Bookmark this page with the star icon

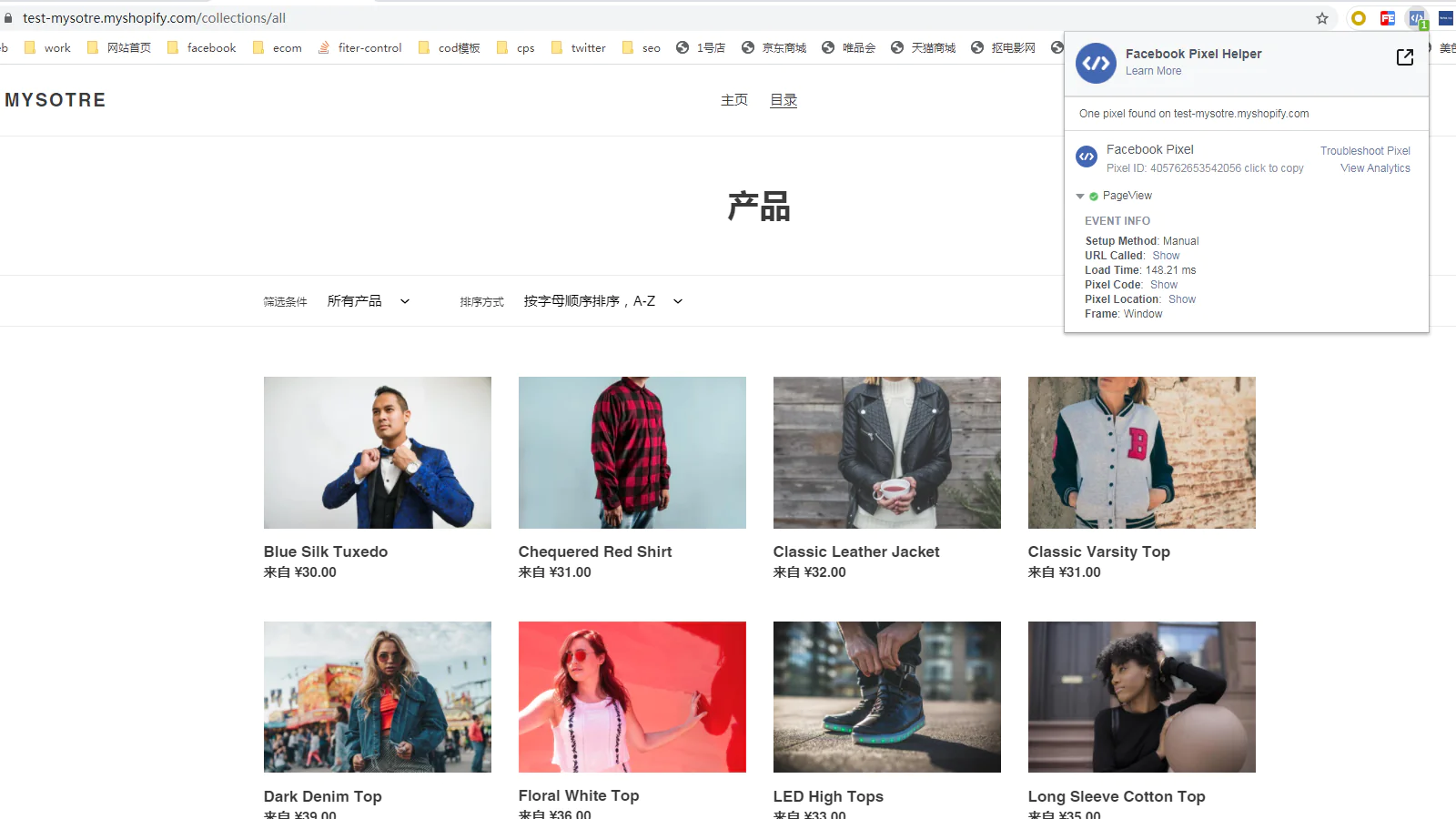[x=1322, y=18]
